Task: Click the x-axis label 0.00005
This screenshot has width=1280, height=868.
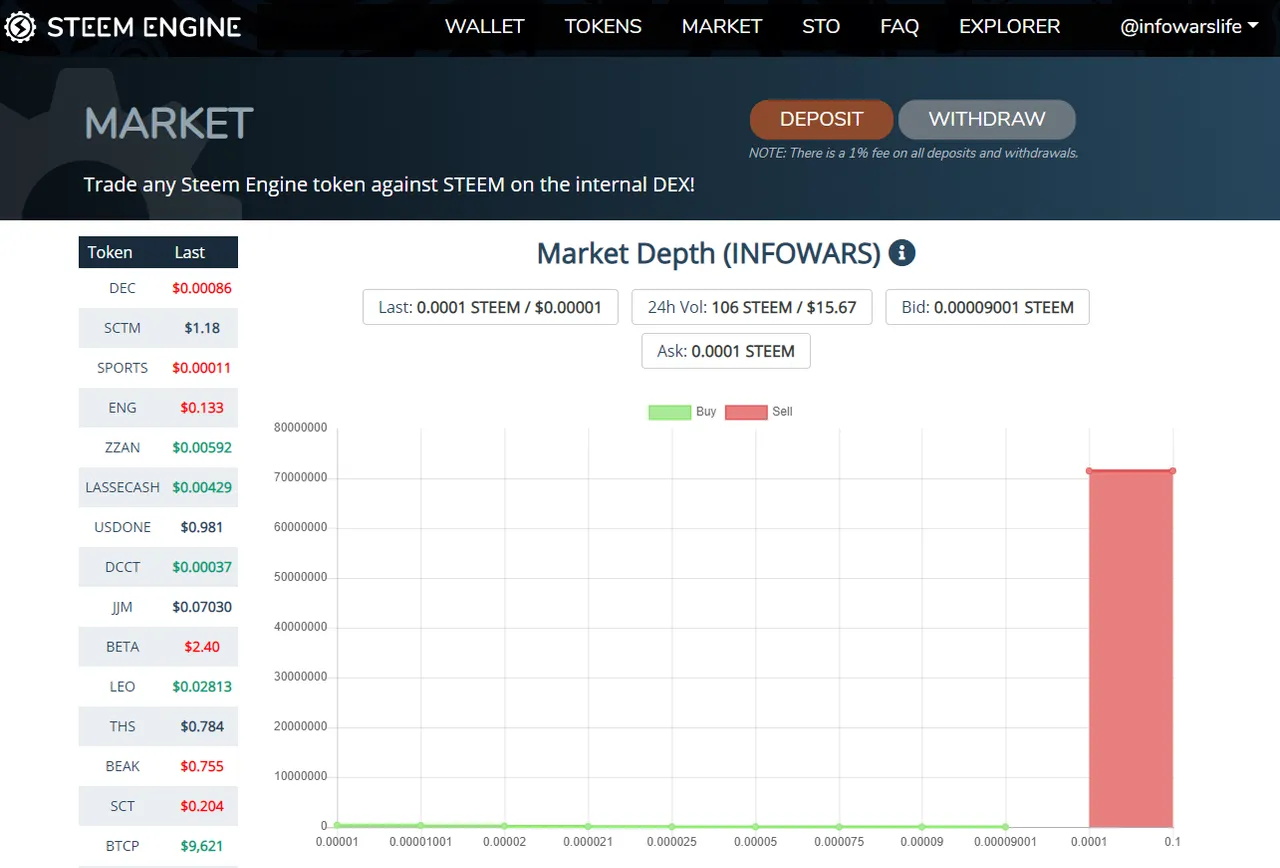Action: point(755,842)
